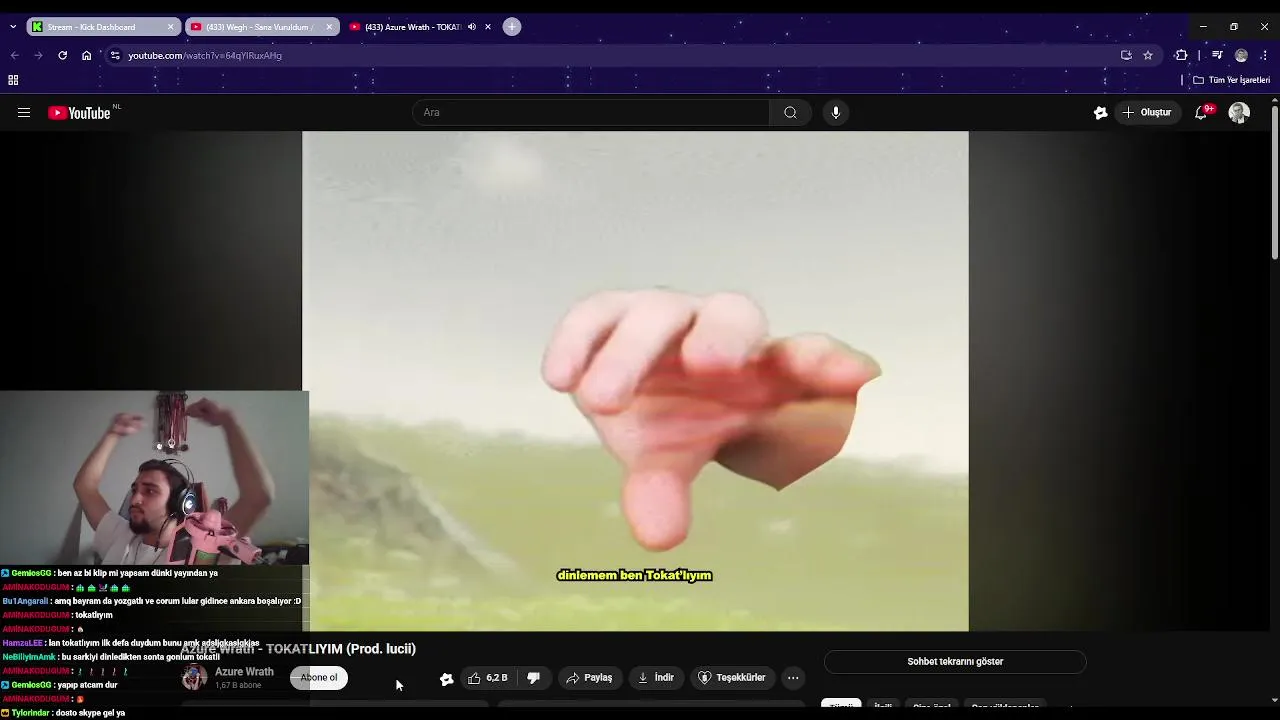Click the İndir download button
The width and height of the screenshot is (1280, 720).
(x=656, y=678)
